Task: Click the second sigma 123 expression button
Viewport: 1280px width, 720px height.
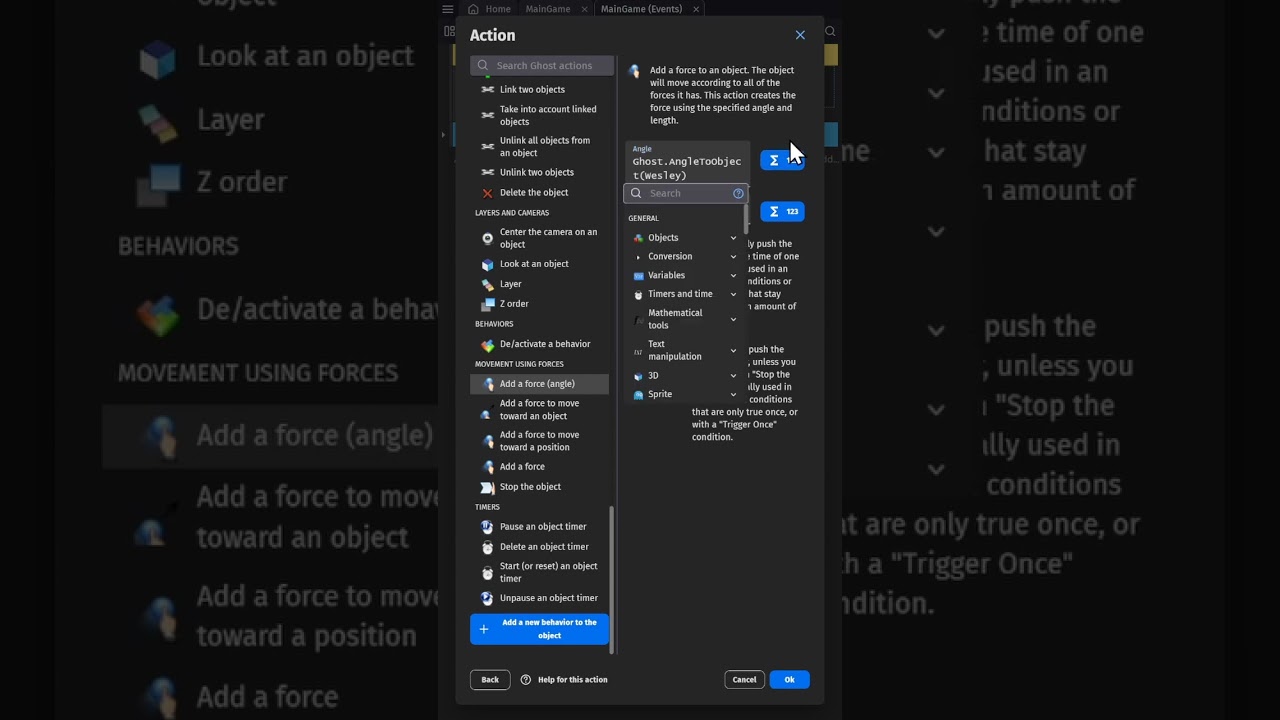Action: (x=782, y=212)
